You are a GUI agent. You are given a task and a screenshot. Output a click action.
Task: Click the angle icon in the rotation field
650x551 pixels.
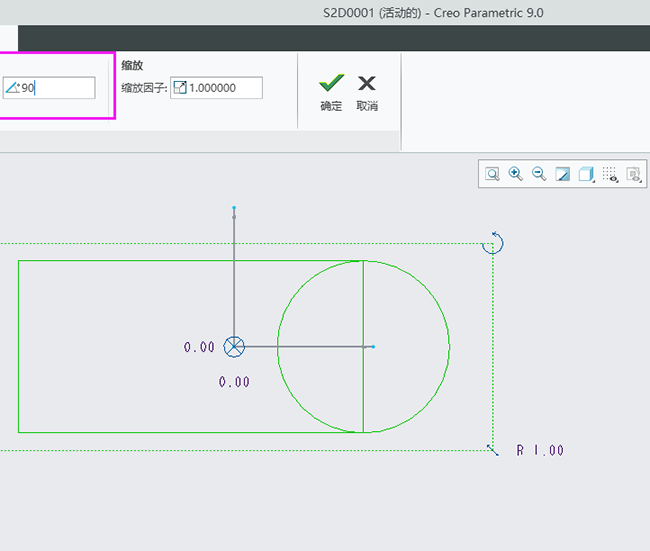point(13,88)
